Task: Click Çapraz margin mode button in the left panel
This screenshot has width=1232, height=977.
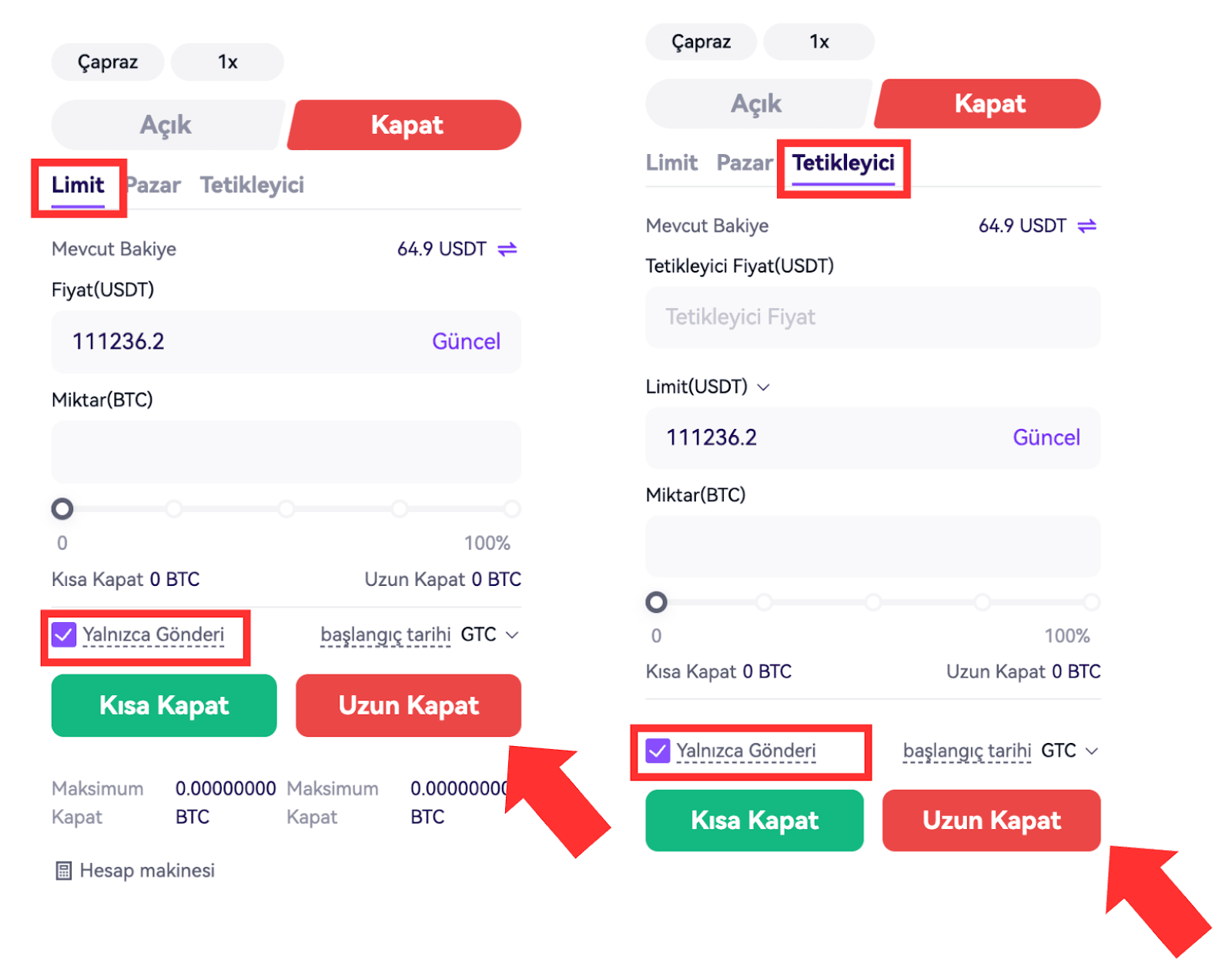Action: click(108, 62)
